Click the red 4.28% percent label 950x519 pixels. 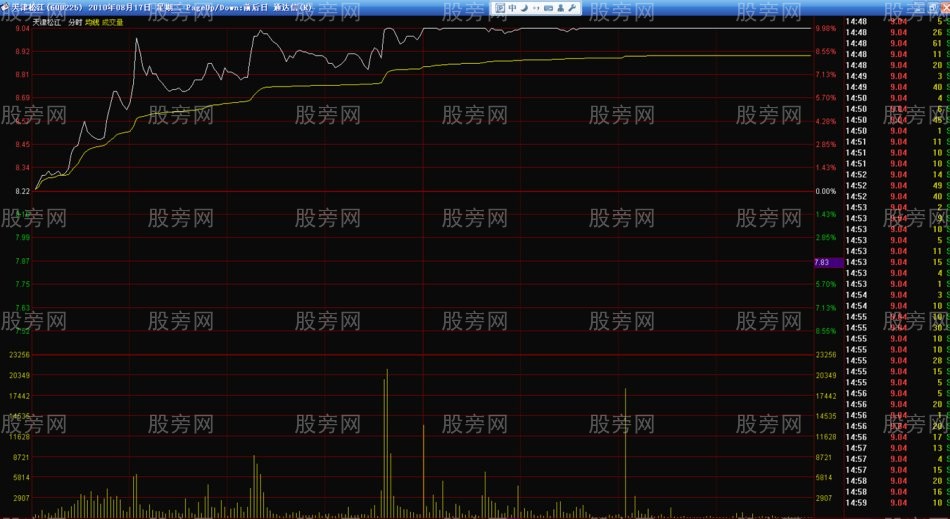pos(826,122)
